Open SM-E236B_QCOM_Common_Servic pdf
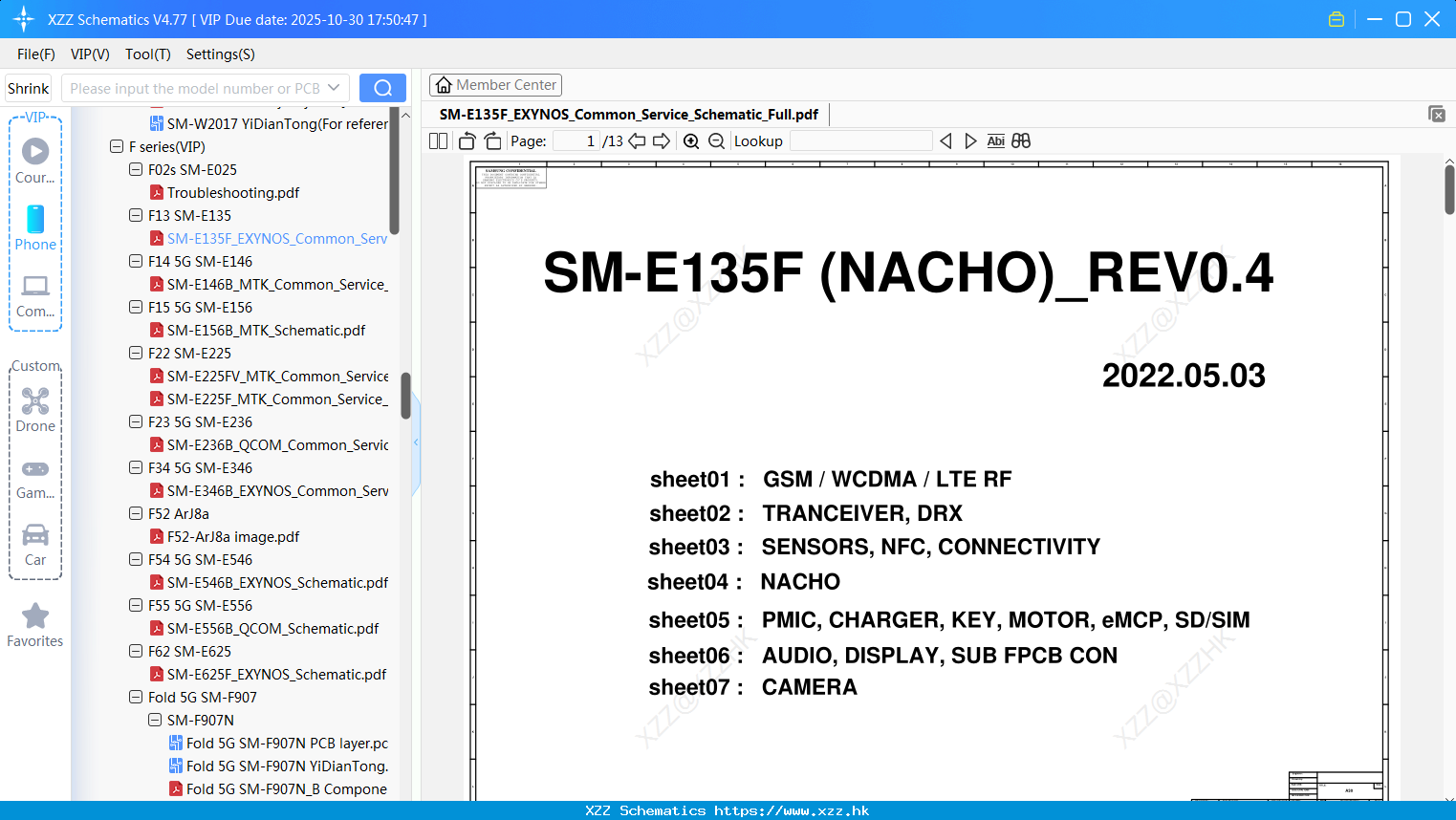 pyautogui.click(x=269, y=444)
